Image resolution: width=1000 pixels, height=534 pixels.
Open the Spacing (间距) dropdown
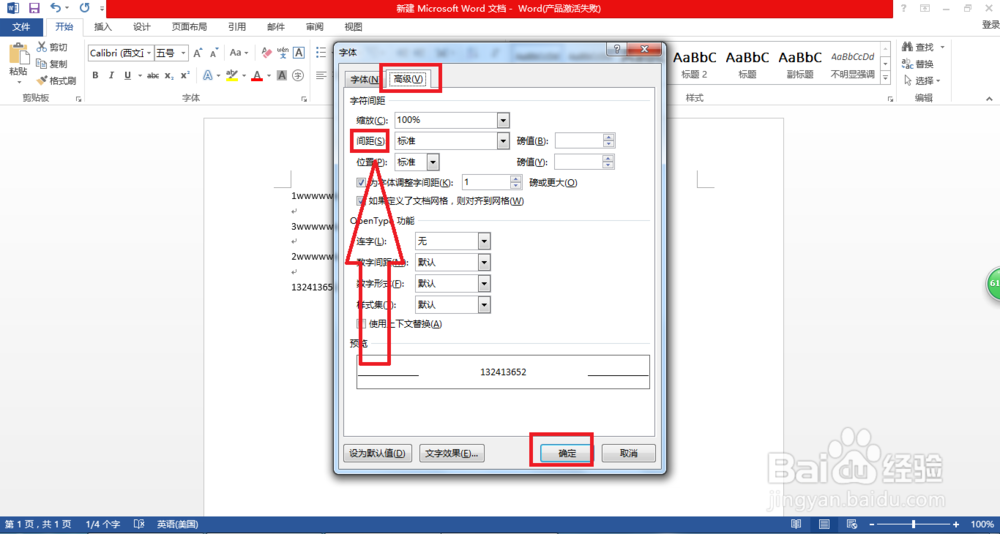[x=503, y=141]
